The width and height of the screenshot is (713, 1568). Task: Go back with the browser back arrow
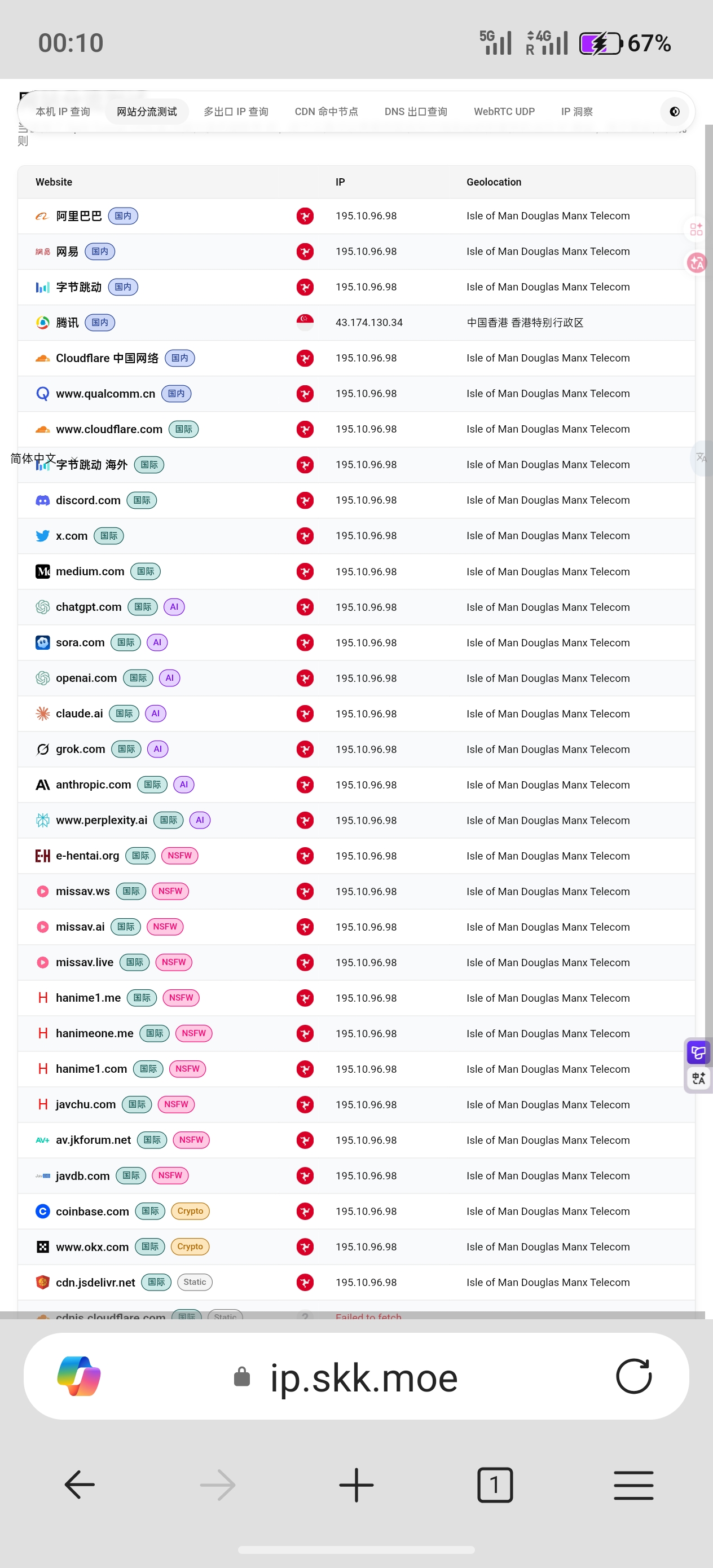click(x=80, y=1485)
